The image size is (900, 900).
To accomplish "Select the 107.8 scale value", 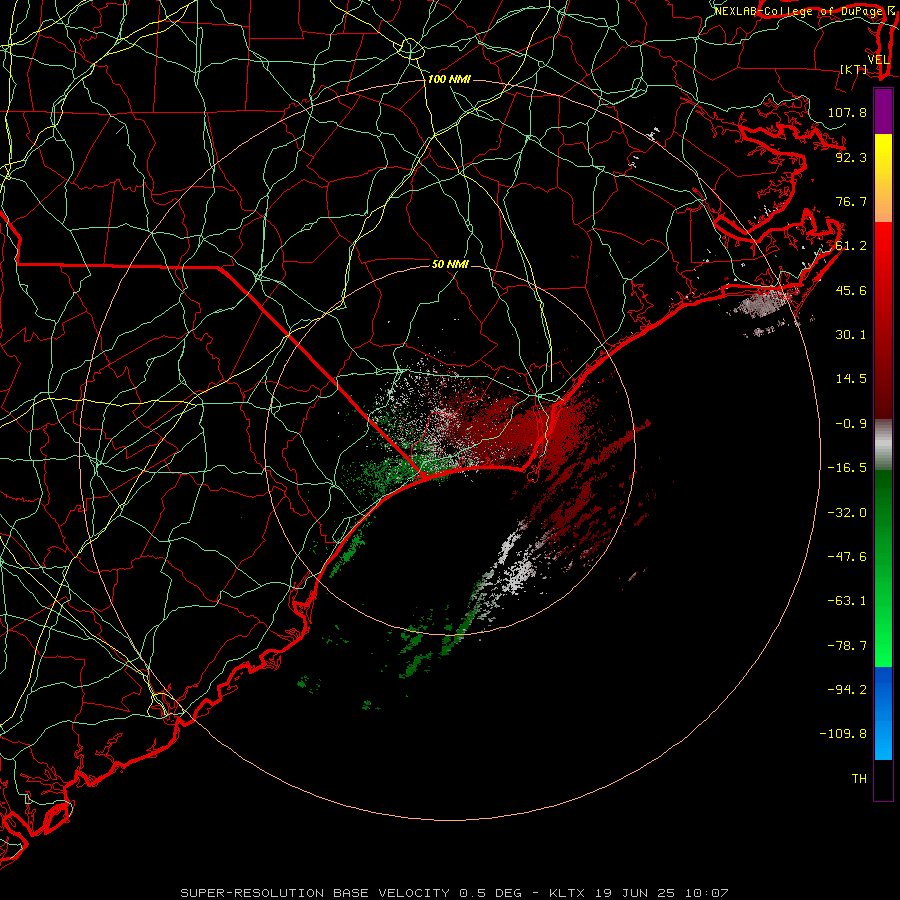I will (x=847, y=112).
